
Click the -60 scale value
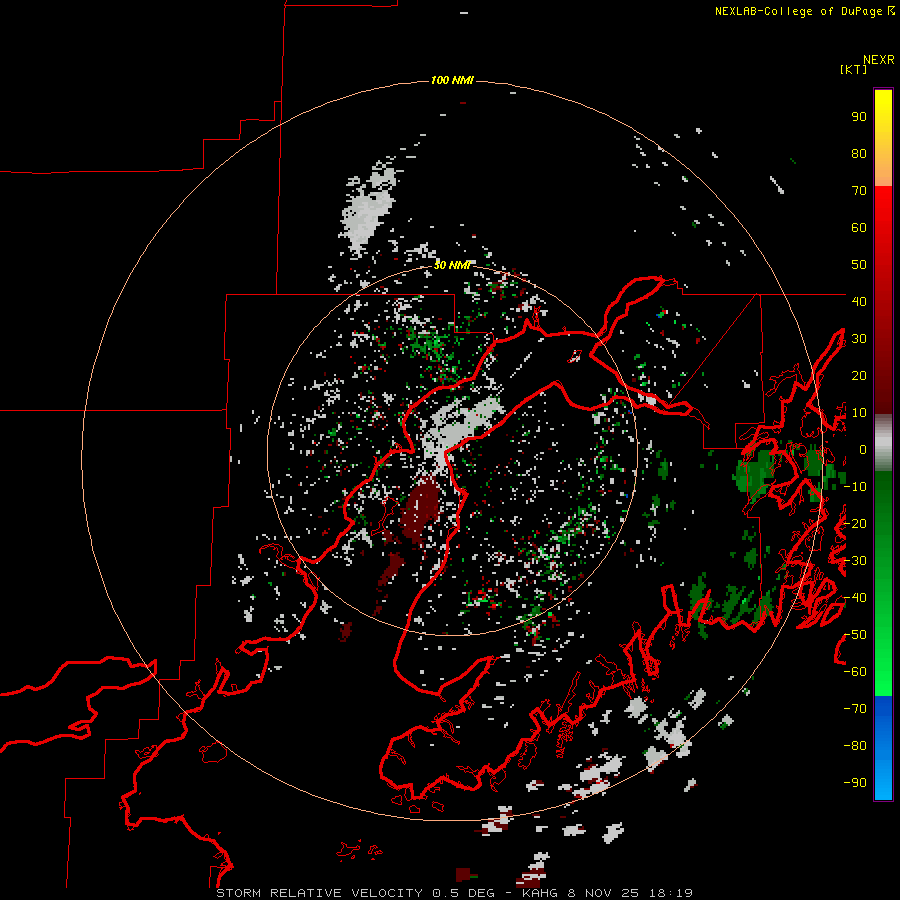(x=855, y=672)
